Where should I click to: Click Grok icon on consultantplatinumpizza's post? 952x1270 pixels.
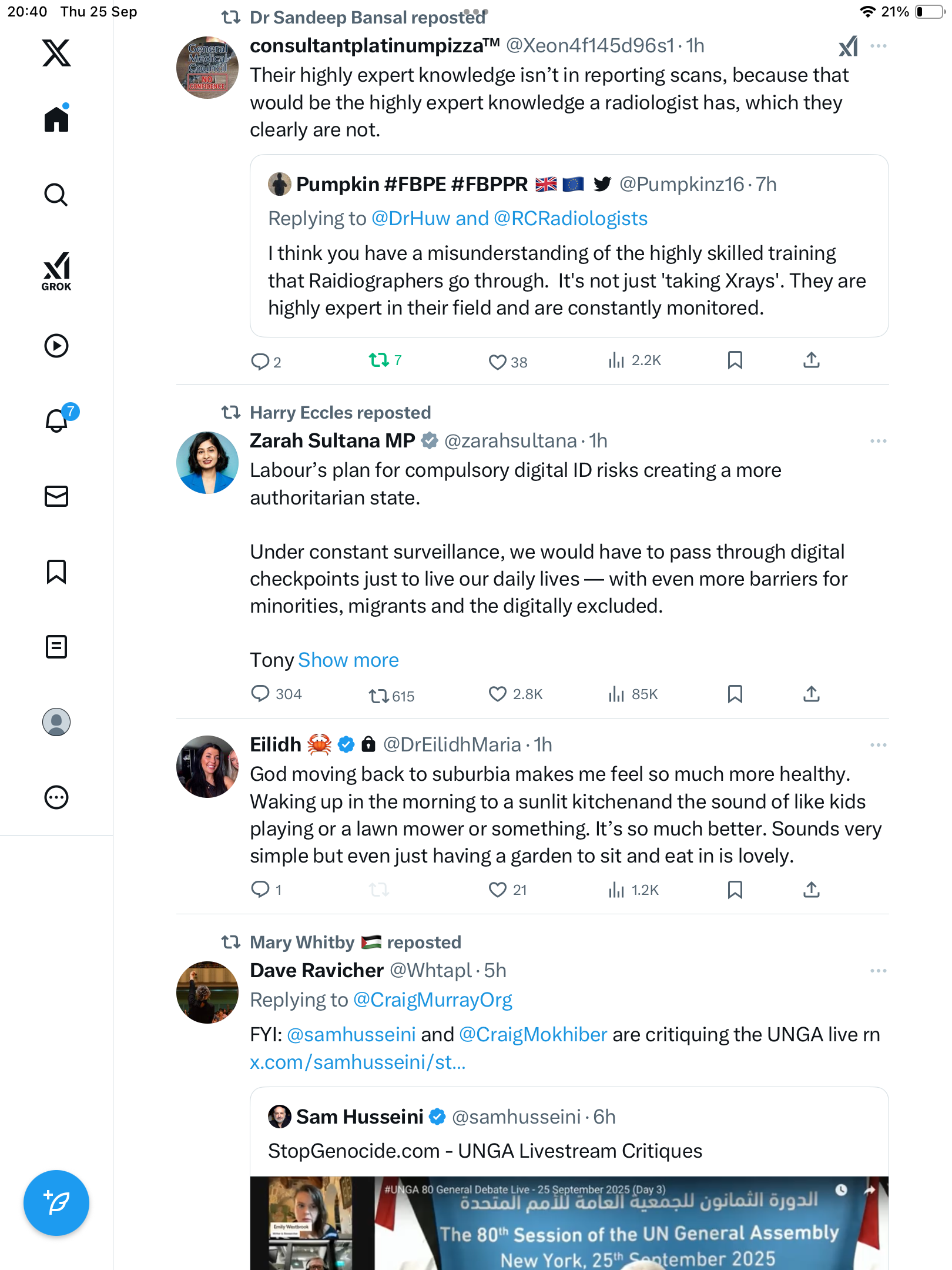pos(848,46)
